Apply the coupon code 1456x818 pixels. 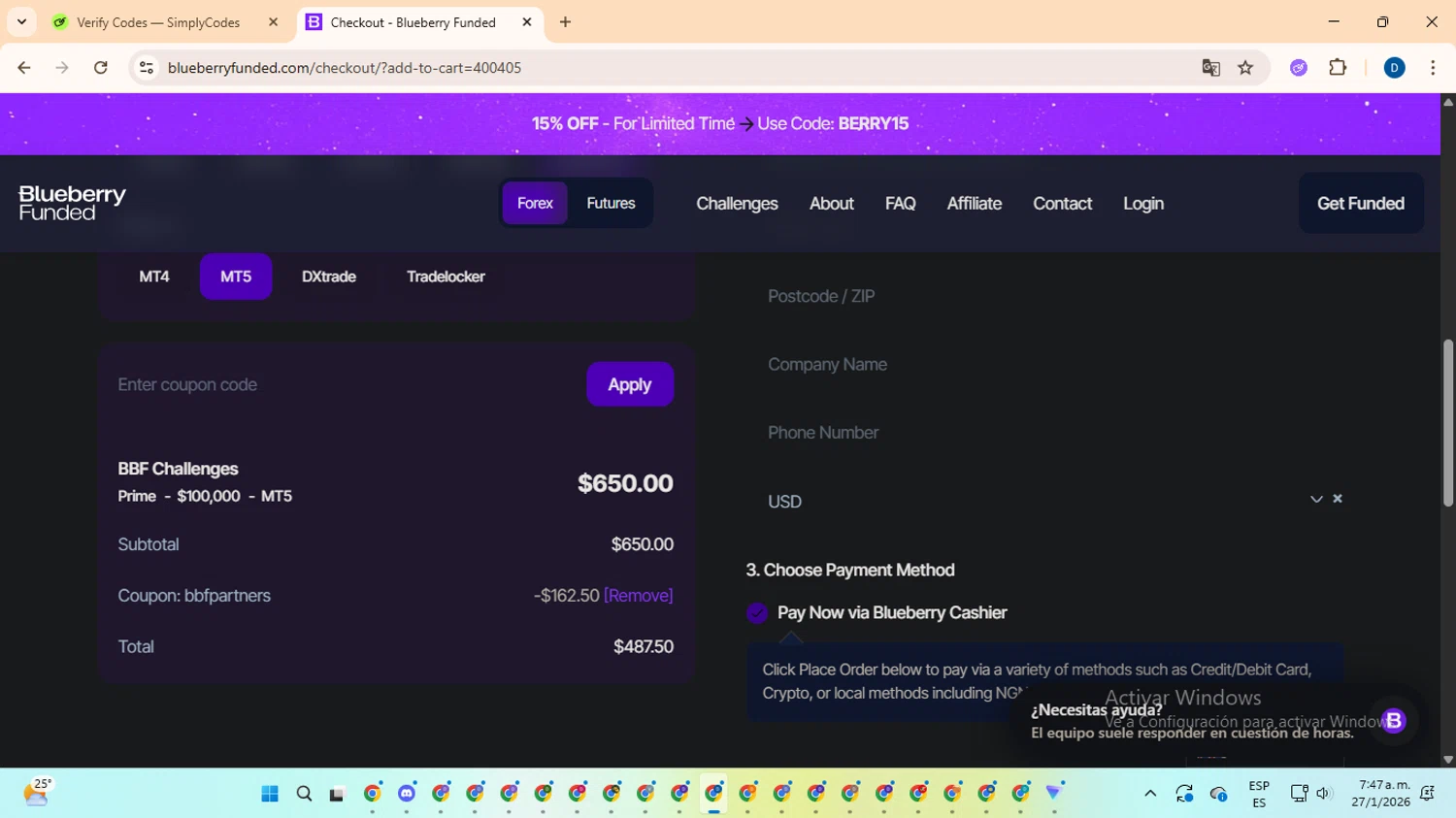click(x=630, y=384)
